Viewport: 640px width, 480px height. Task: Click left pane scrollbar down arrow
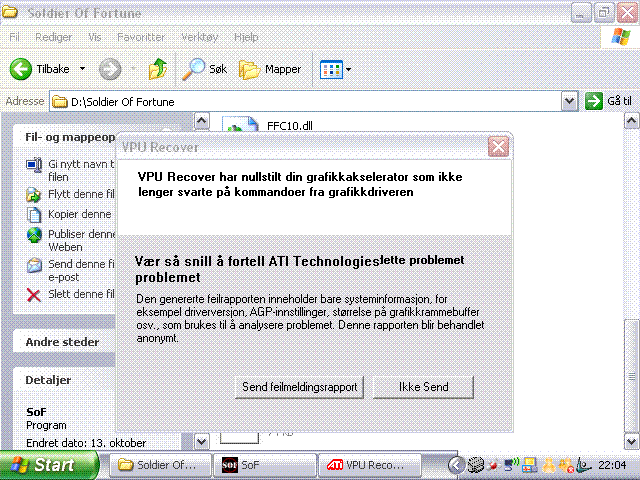(202, 441)
